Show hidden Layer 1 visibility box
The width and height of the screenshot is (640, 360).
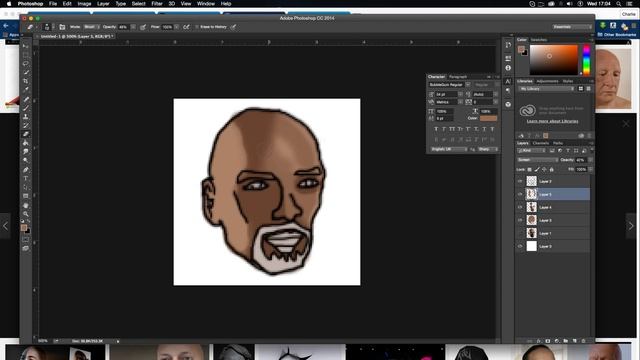click(520, 233)
